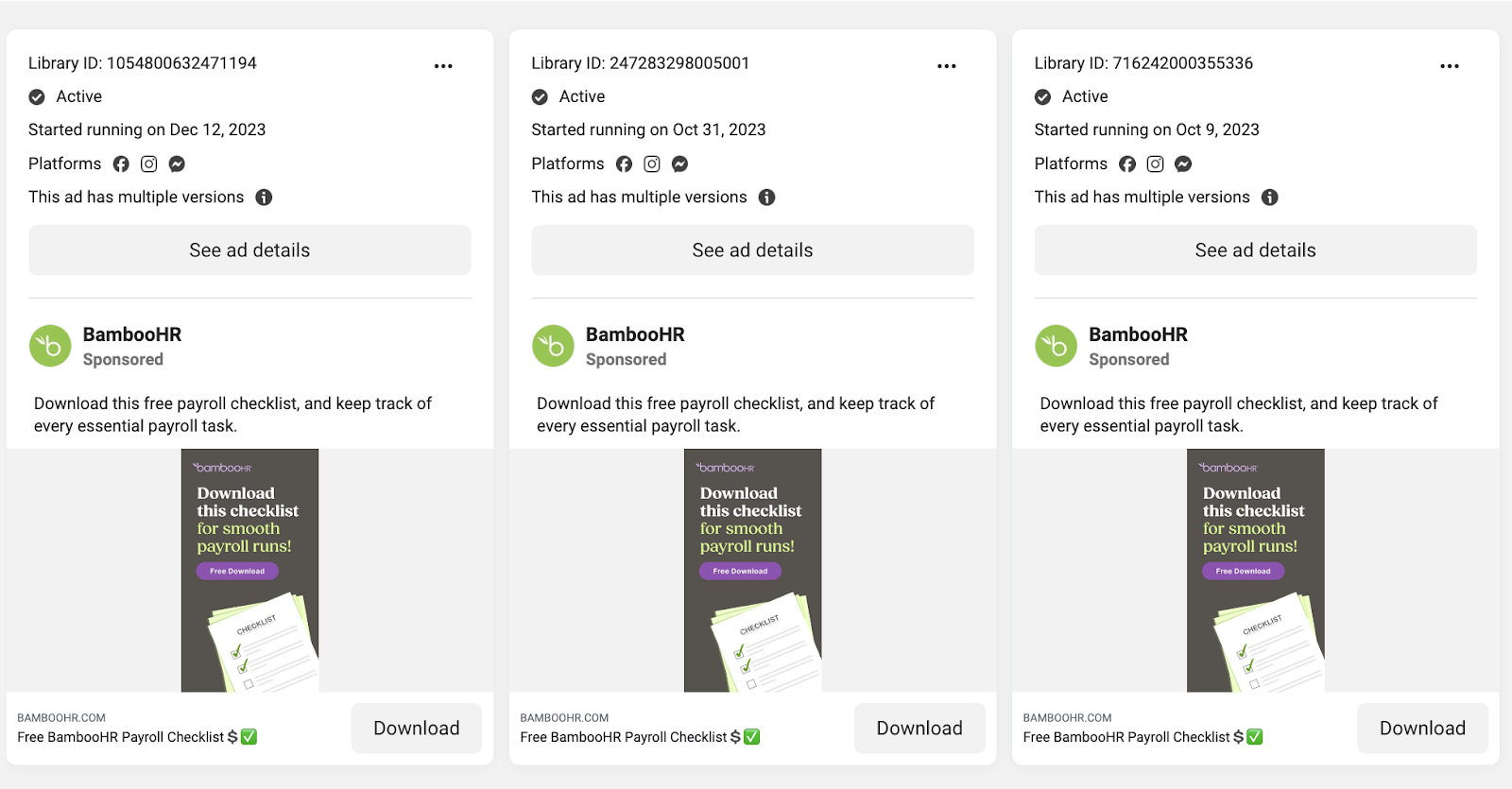Click BambooHR page name in Dec 12 ad
The width and height of the screenshot is (1512, 789).
coord(132,334)
